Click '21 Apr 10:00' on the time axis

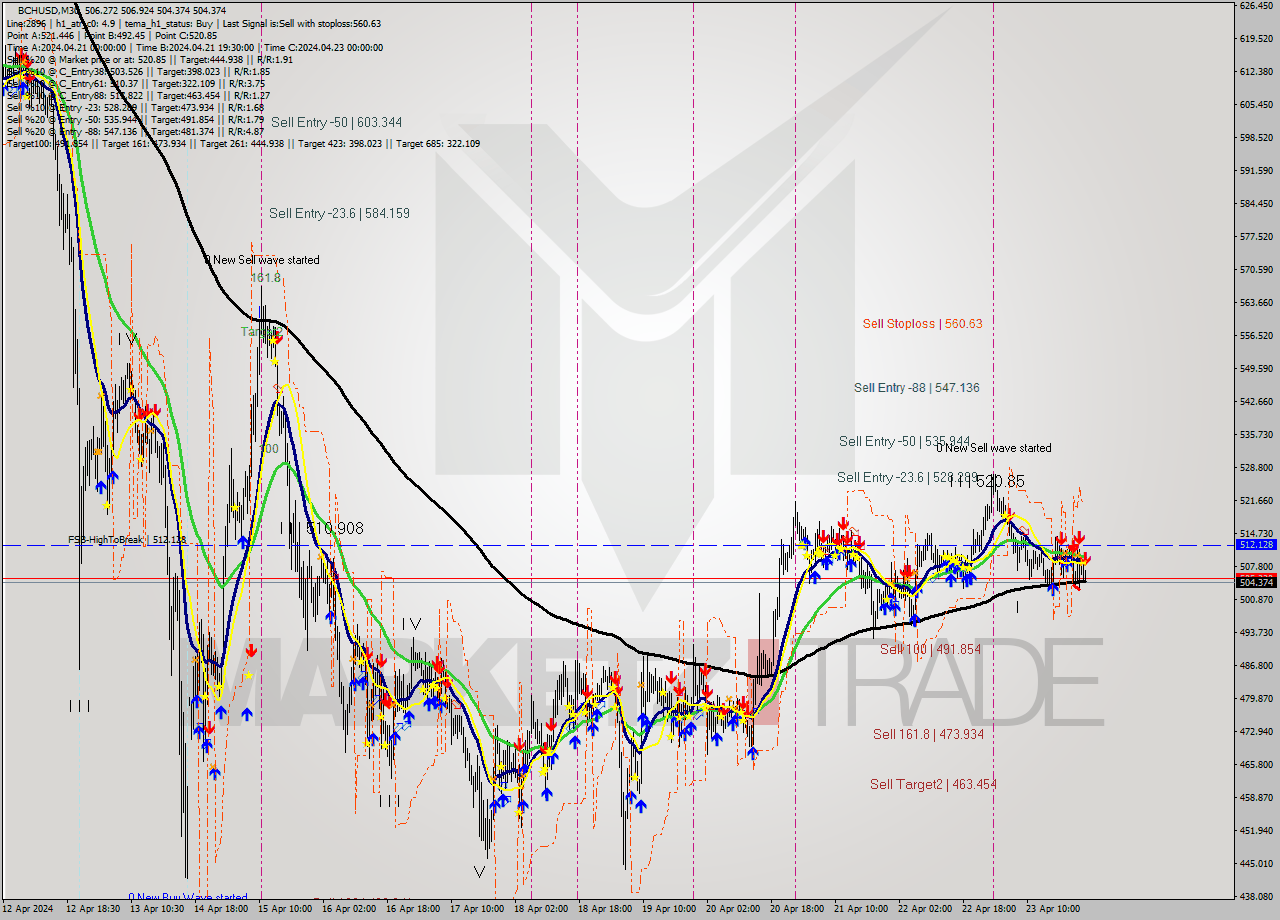[860, 909]
